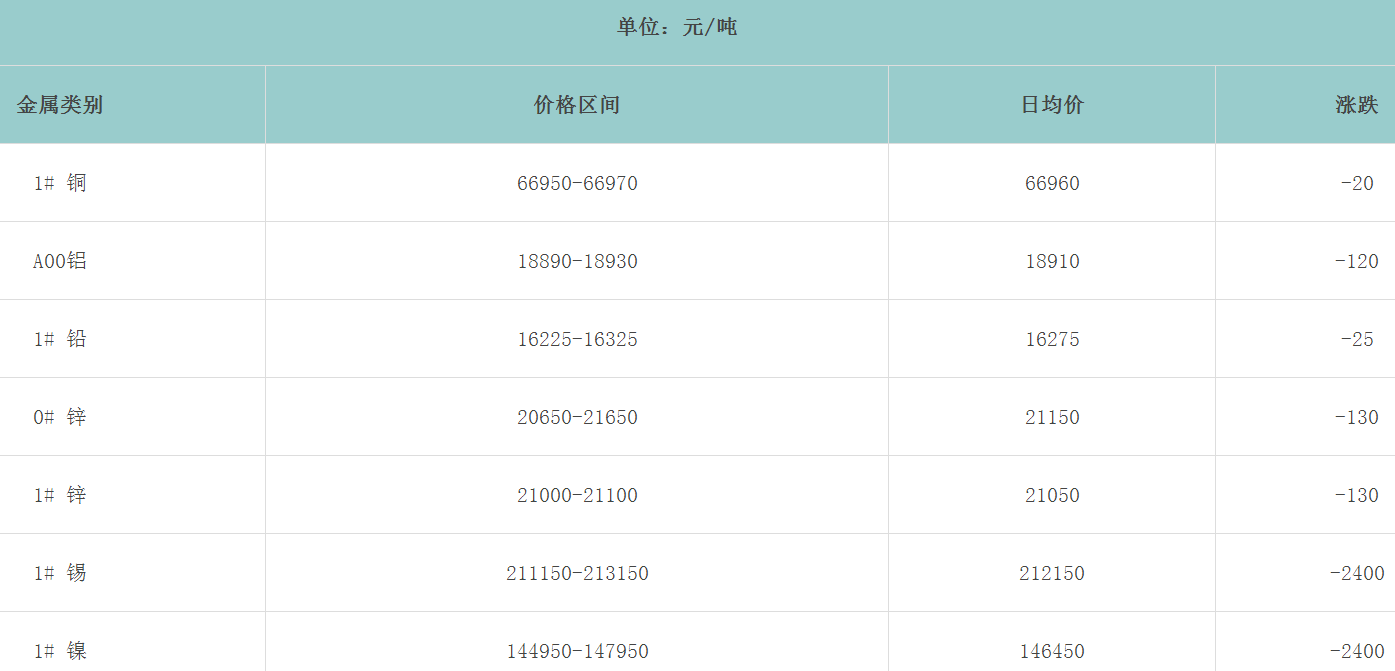Viewport: 1395px width, 671px height.
Task: Select the A00铝 metal name cell
Action: click(x=60, y=261)
